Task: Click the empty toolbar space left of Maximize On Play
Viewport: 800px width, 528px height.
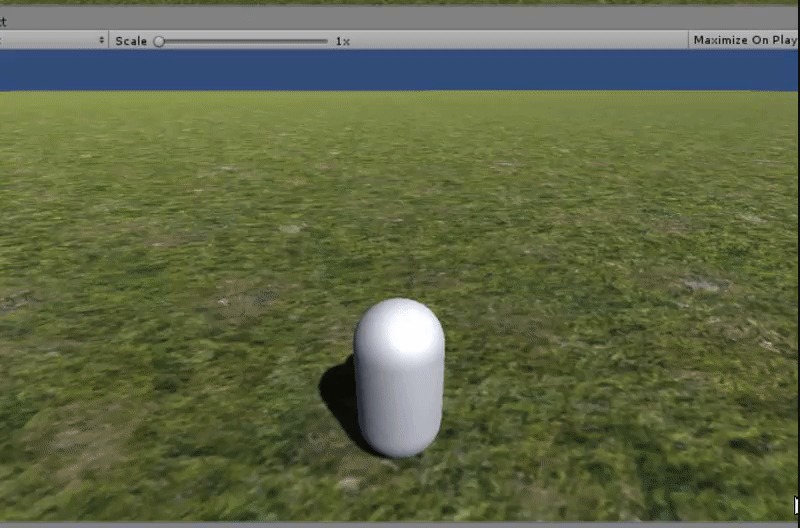Action: pyautogui.click(x=520, y=41)
